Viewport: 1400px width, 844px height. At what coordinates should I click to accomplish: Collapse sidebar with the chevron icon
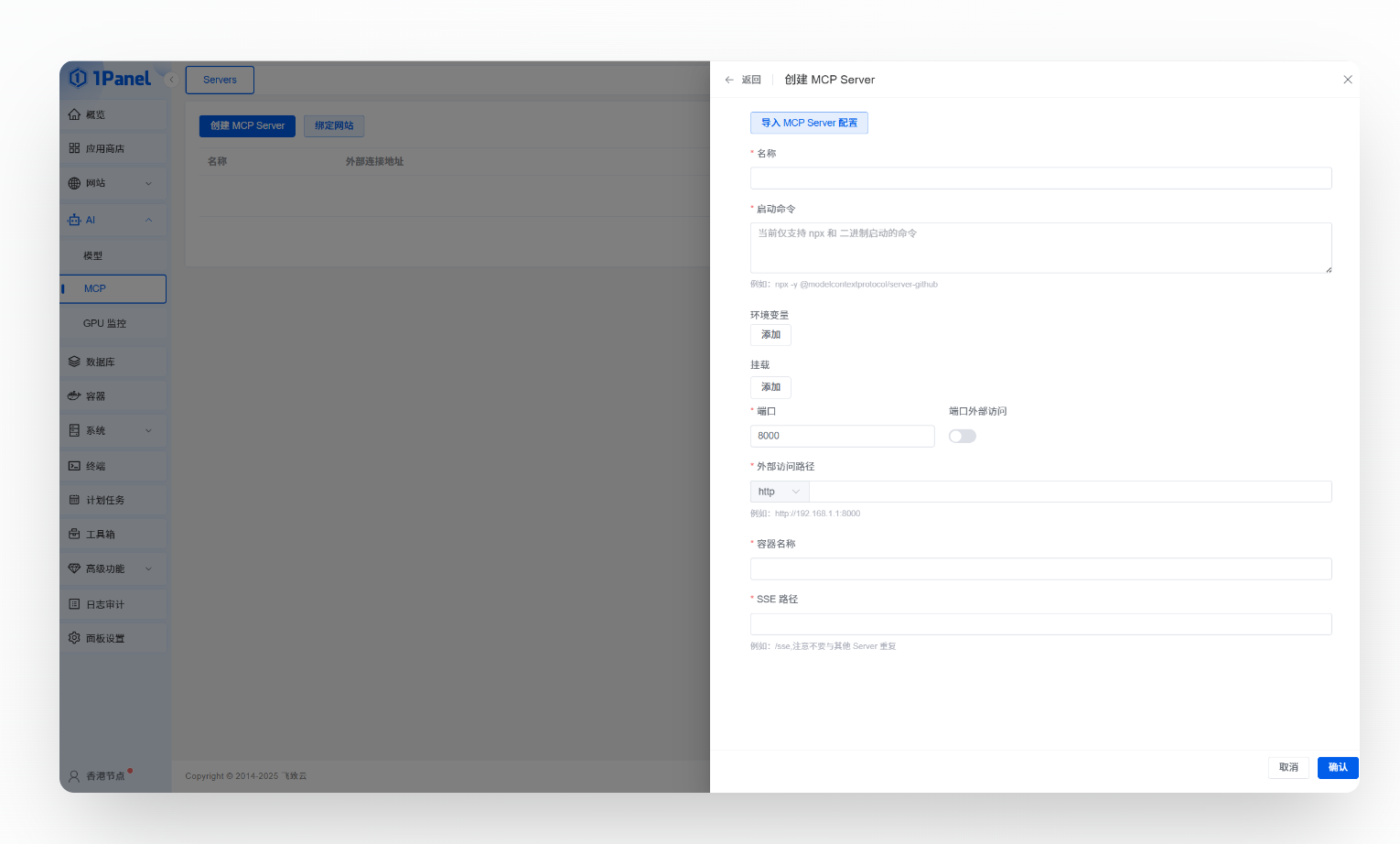[171, 80]
